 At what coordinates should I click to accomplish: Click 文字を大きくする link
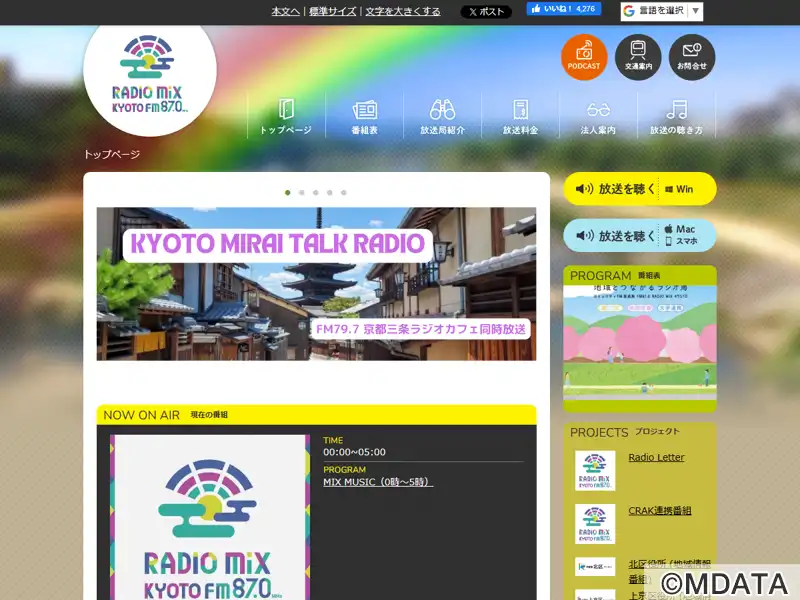403,11
